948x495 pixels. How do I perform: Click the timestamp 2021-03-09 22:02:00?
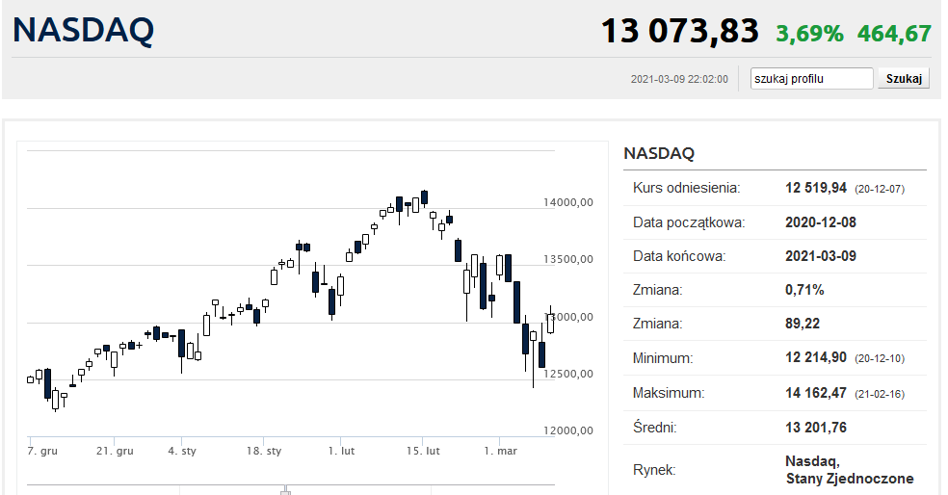[679, 79]
